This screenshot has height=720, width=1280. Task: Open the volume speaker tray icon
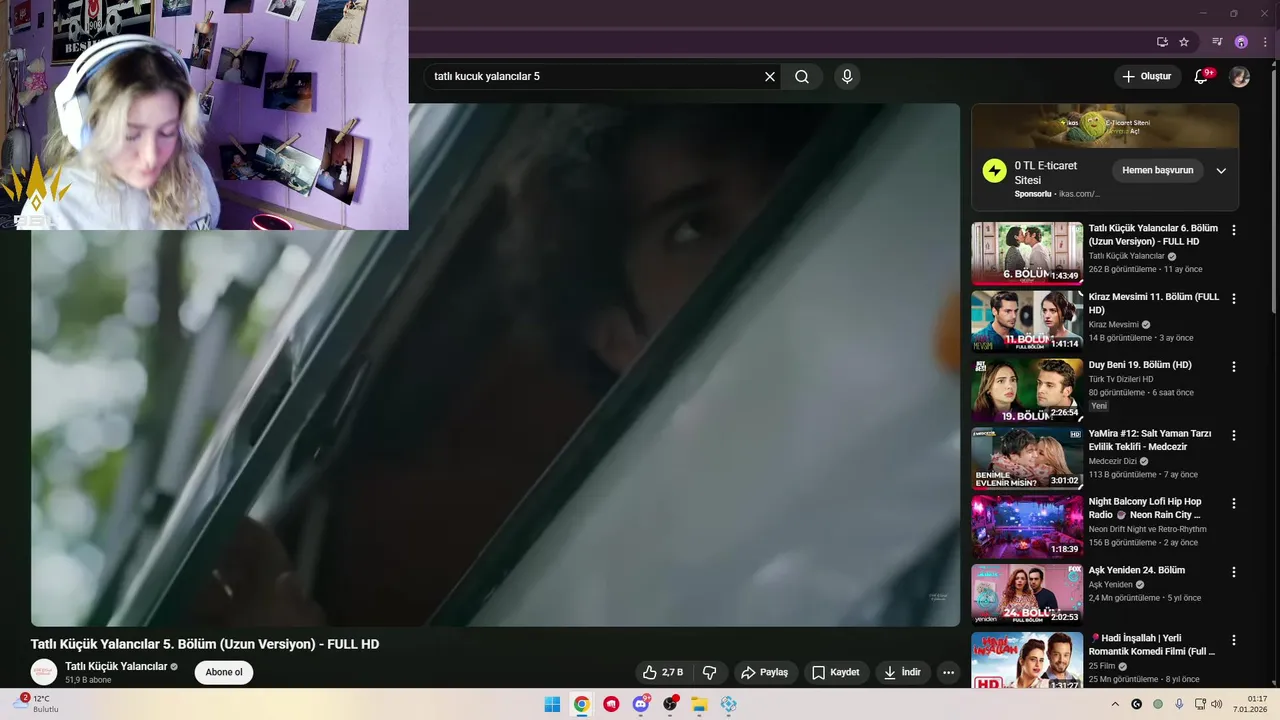point(1216,704)
